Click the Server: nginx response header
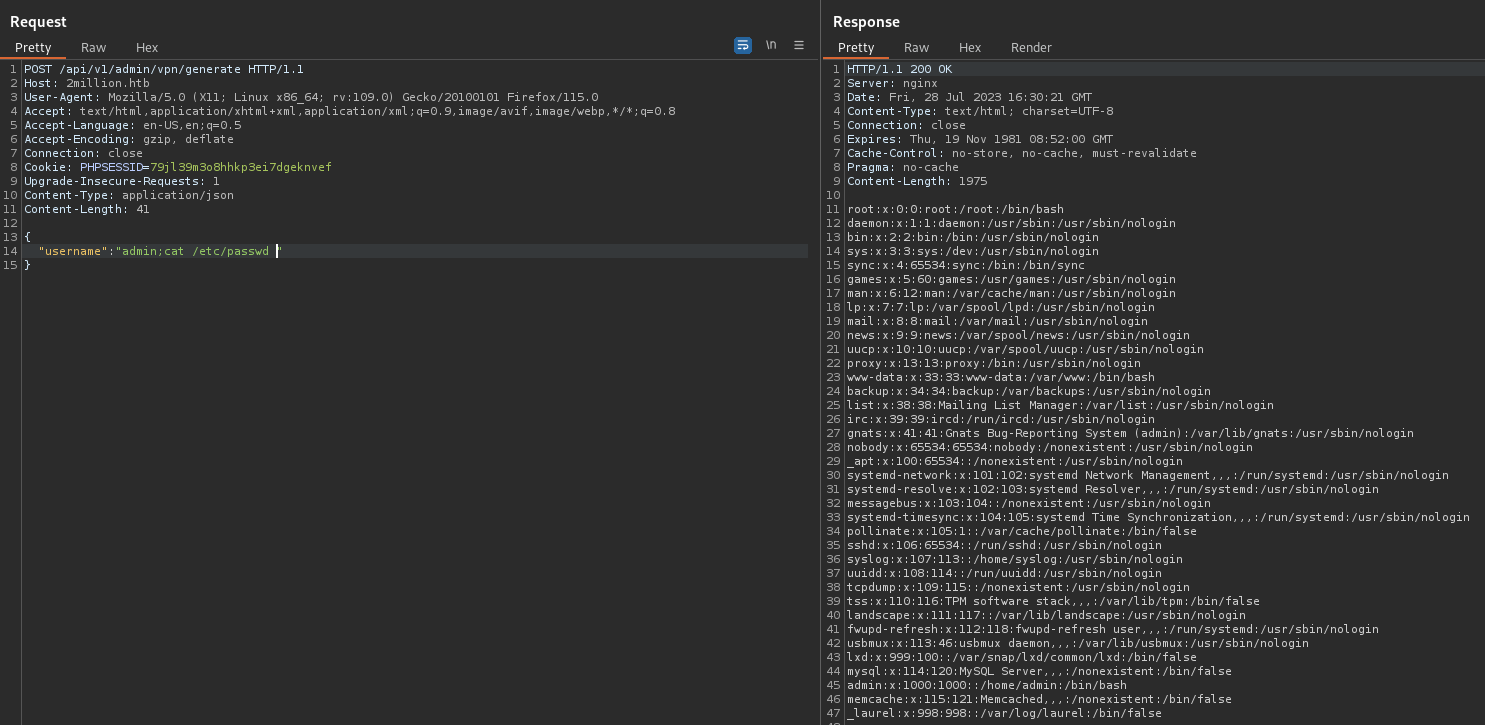The image size is (1485, 725). (892, 83)
